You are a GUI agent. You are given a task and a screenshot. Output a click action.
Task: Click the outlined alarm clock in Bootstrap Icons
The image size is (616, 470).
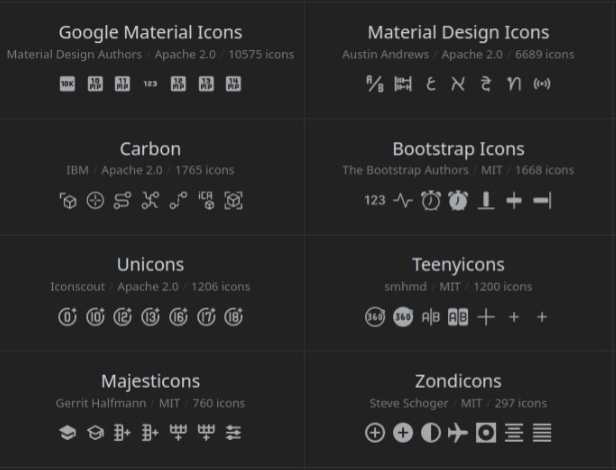(431, 200)
